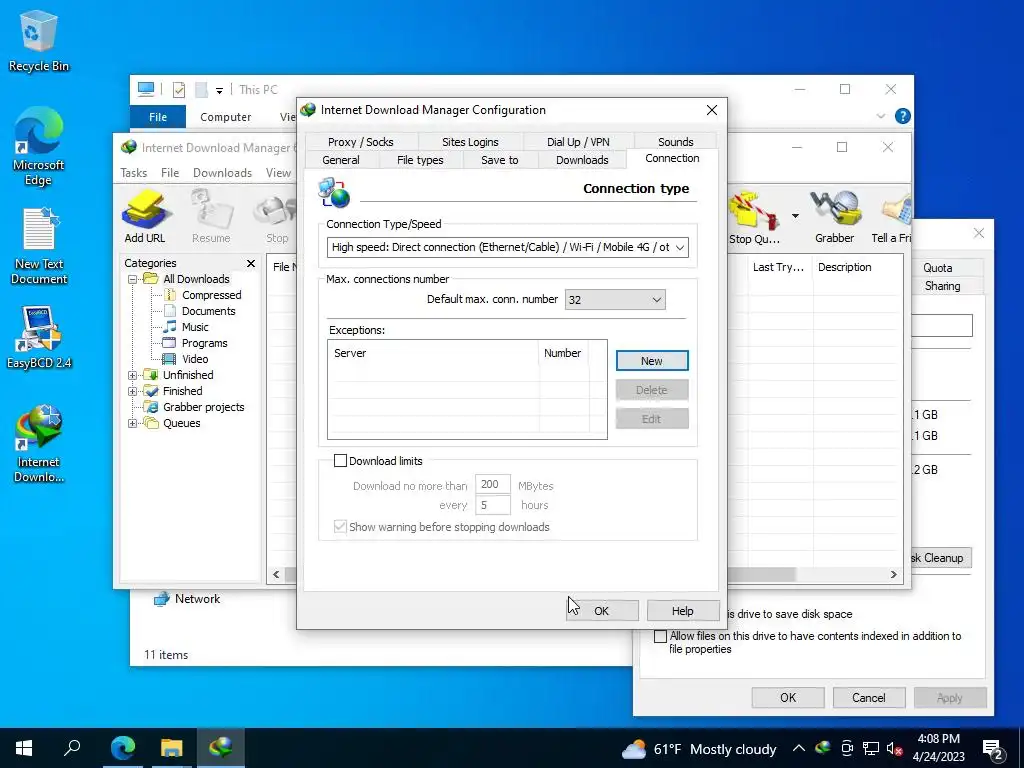This screenshot has width=1024, height=768.
Task: Select the Grabber projects category
Action: pos(204,407)
